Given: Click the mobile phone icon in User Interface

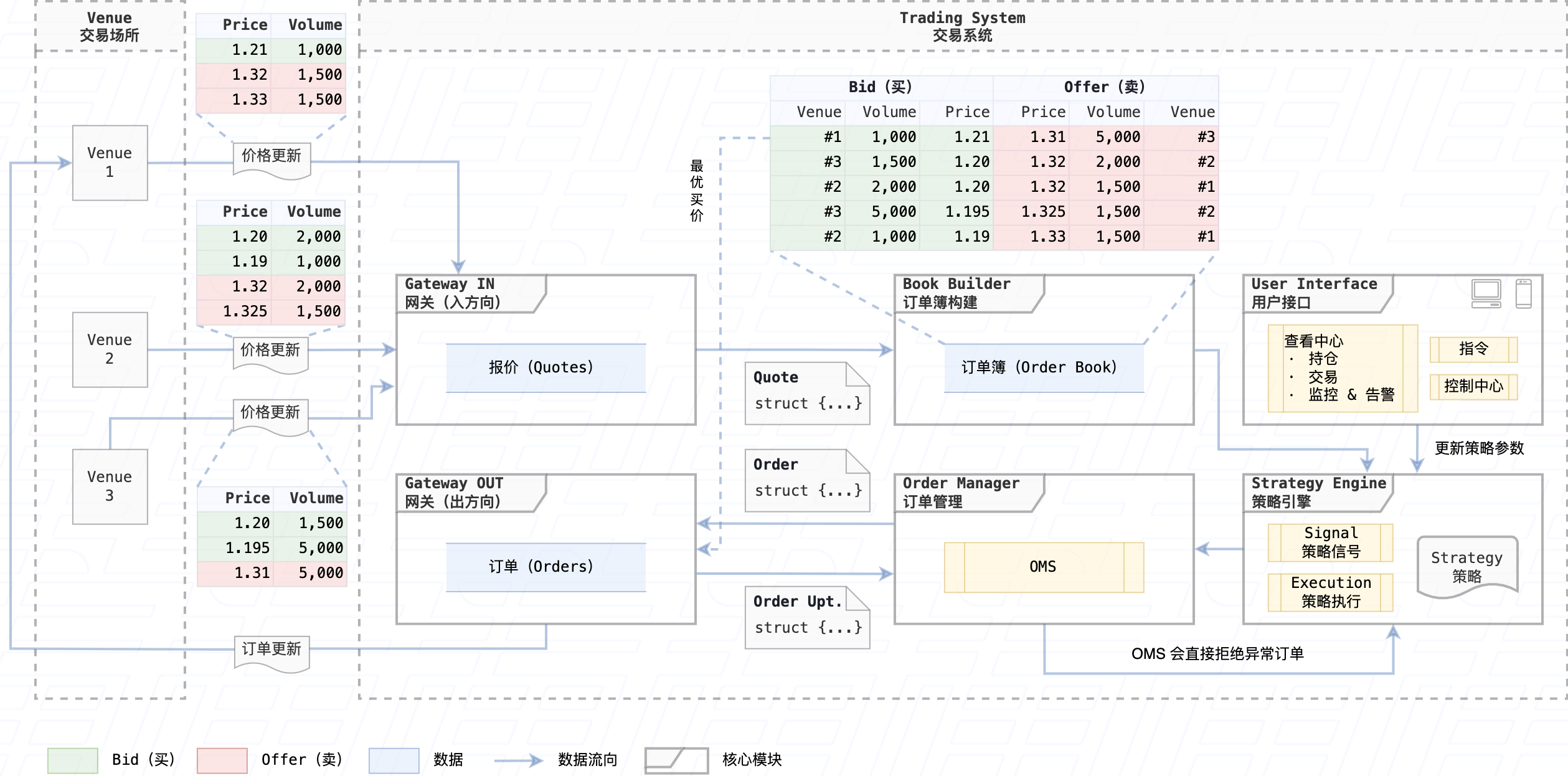Looking at the screenshot, I should (1523, 293).
